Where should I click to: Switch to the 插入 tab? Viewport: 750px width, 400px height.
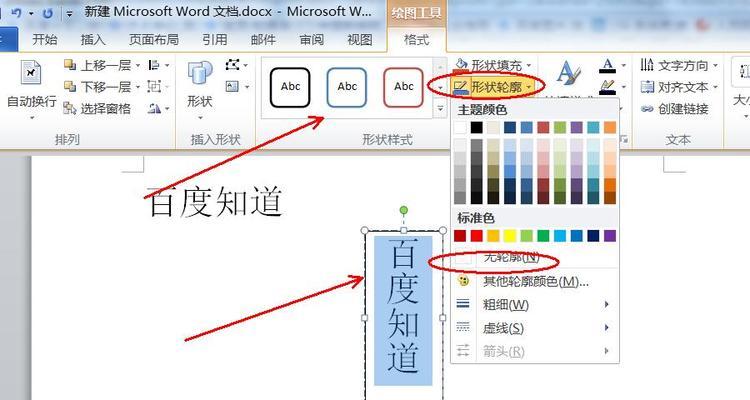click(93, 40)
